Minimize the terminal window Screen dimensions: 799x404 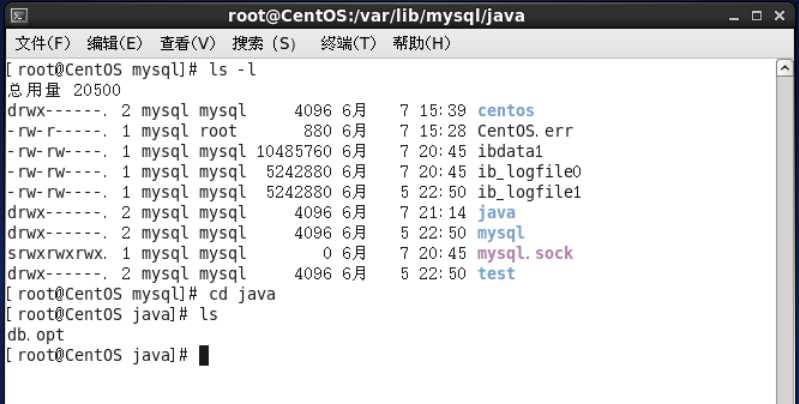click(x=734, y=17)
